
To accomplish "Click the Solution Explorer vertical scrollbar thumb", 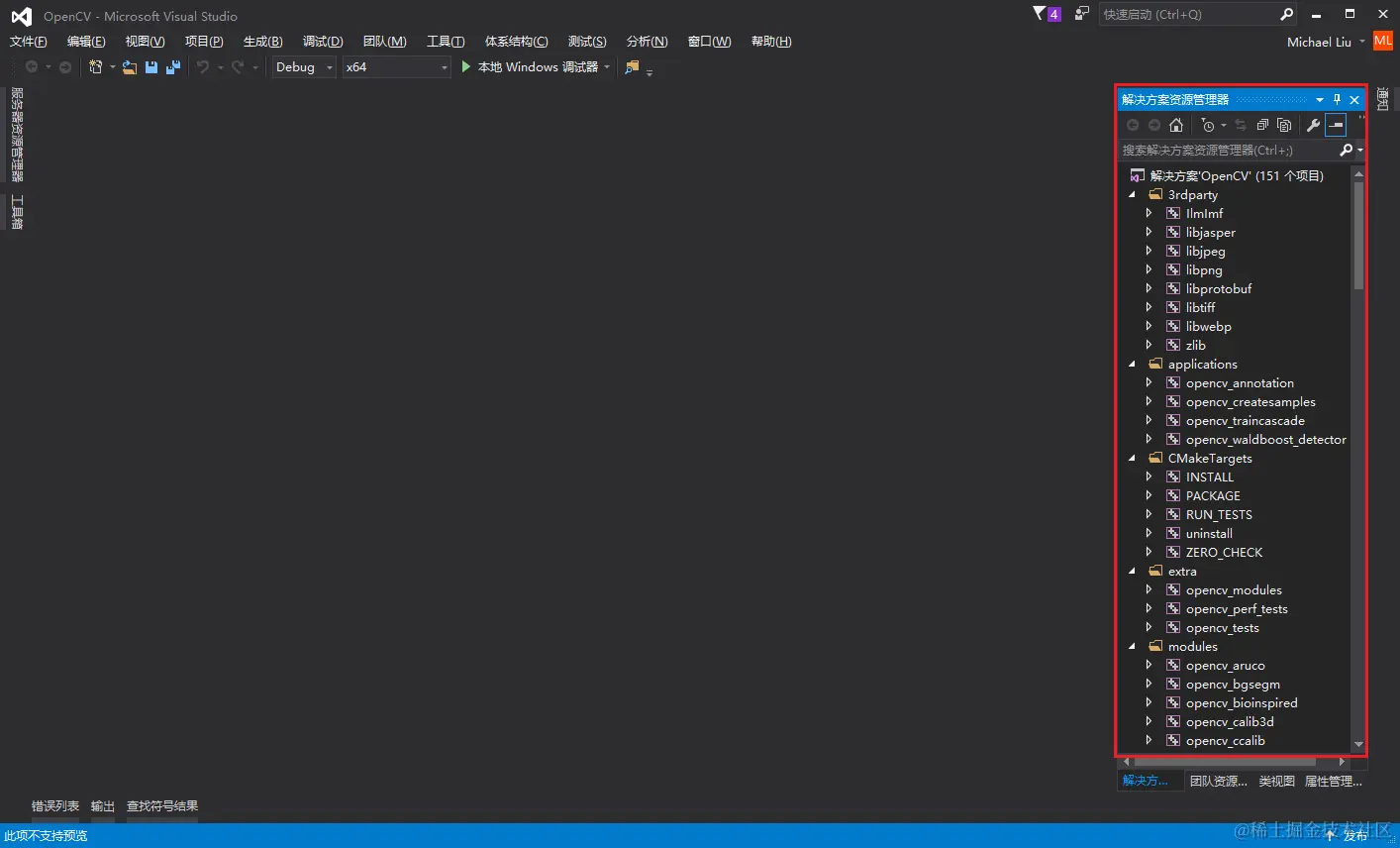I will [x=1358, y=236].
